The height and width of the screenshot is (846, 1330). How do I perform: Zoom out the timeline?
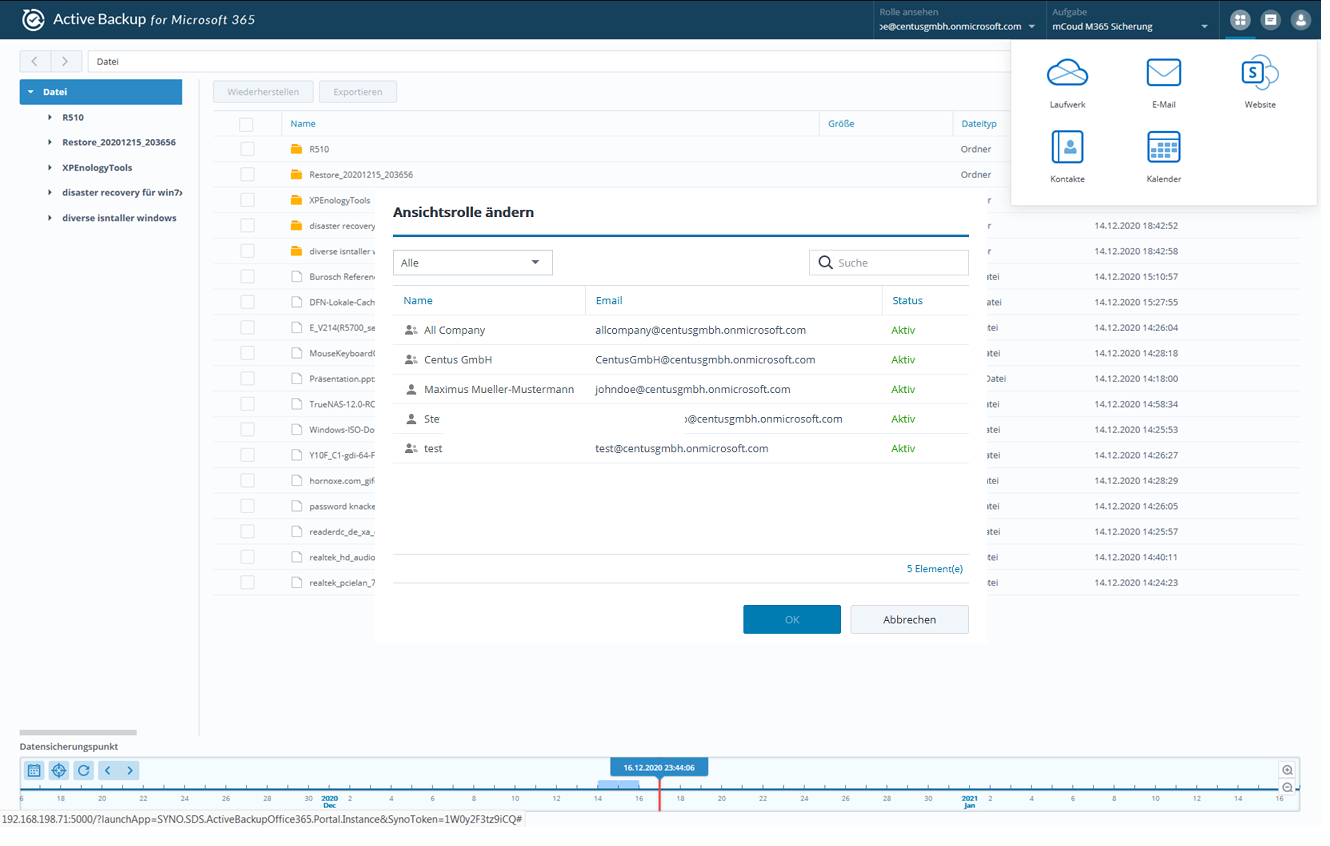tap(1287, 788)
